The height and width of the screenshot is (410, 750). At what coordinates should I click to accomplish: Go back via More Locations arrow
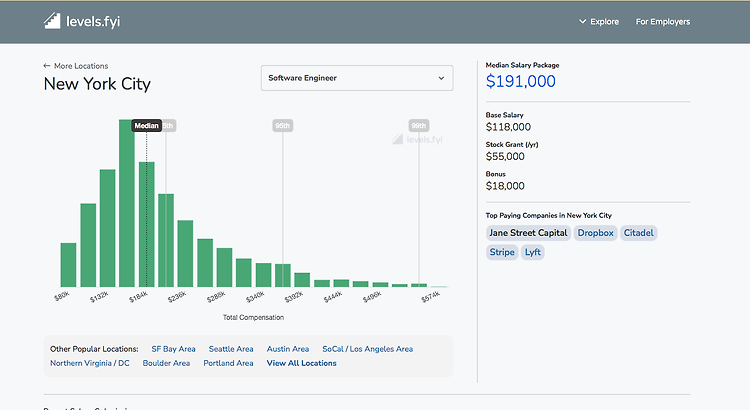coord(46,66)
